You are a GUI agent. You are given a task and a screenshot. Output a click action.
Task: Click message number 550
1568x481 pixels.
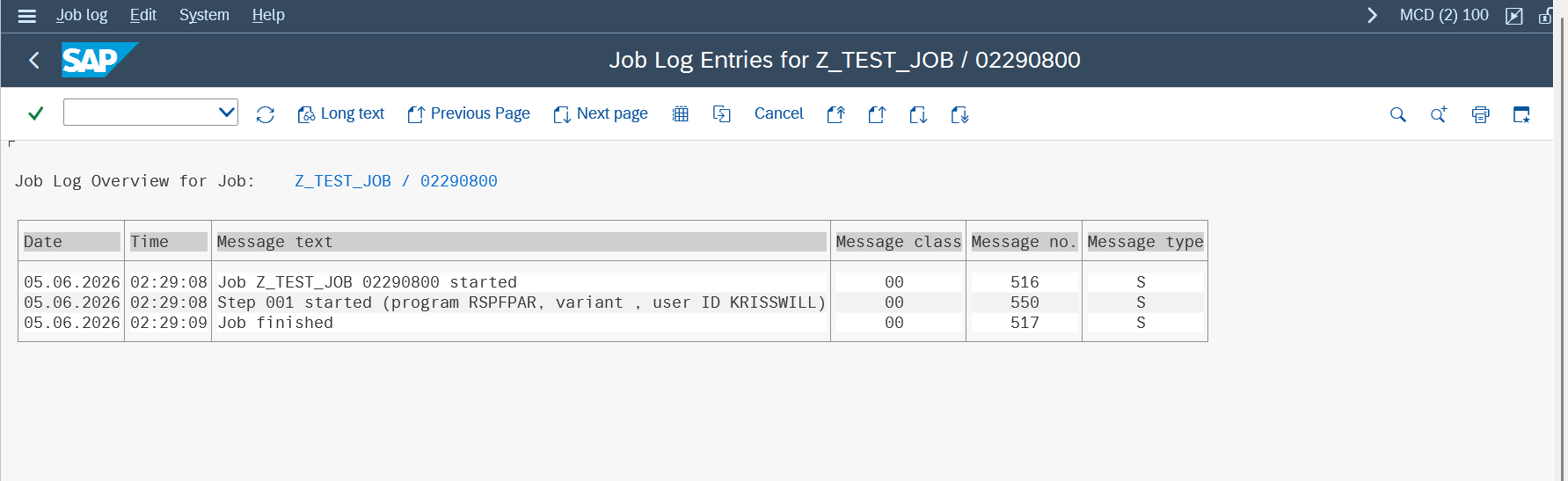click(1025, 302)
